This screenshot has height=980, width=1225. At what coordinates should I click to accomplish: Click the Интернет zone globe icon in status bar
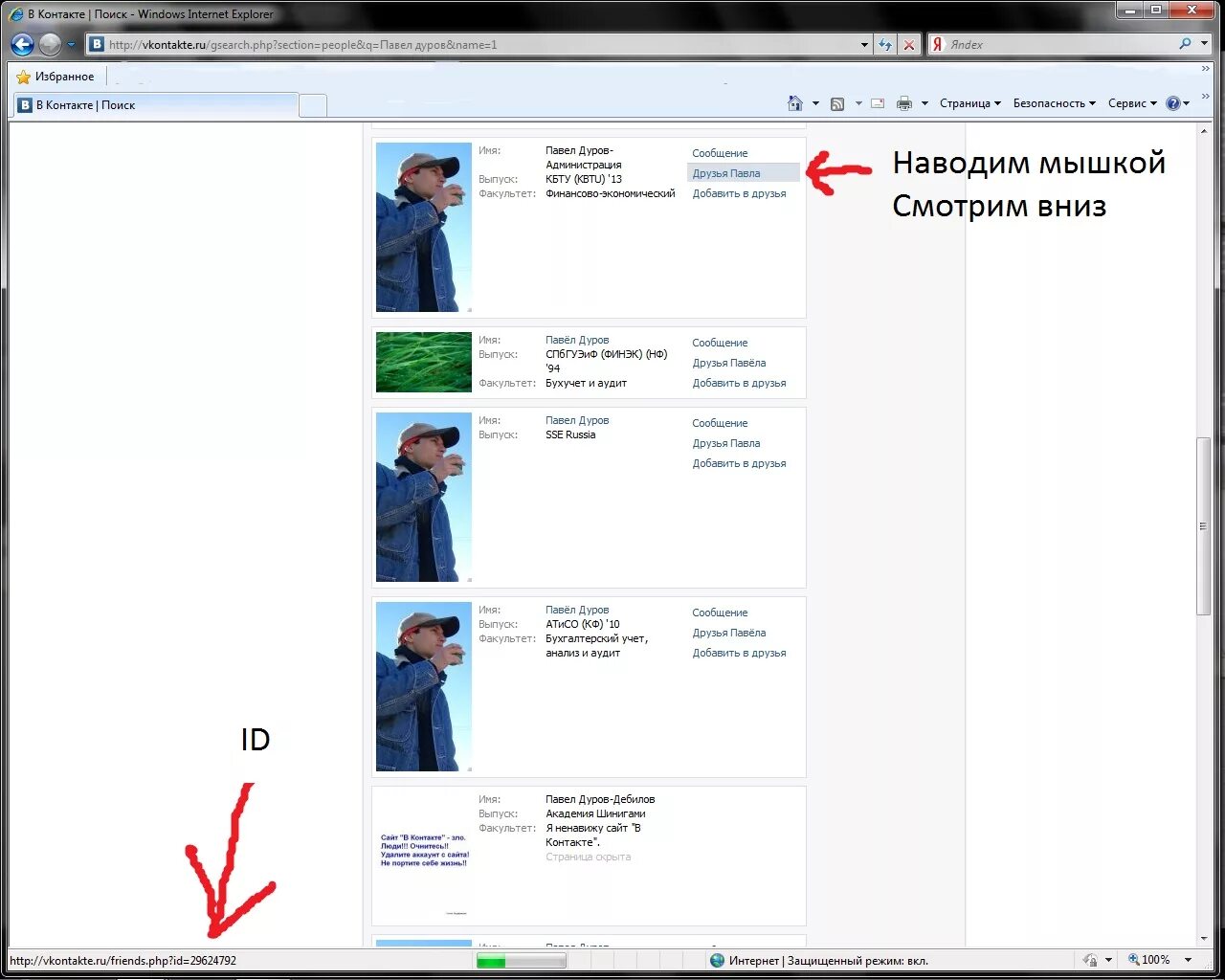[x=717, y=960]
